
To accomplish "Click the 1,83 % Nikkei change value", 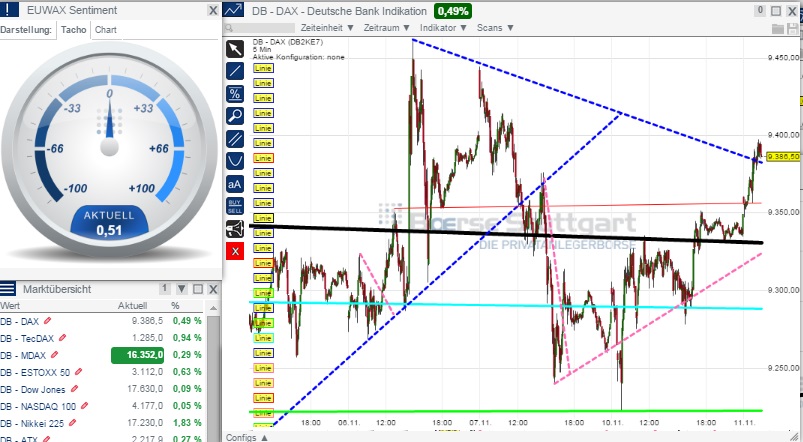I will coord(187,423).
